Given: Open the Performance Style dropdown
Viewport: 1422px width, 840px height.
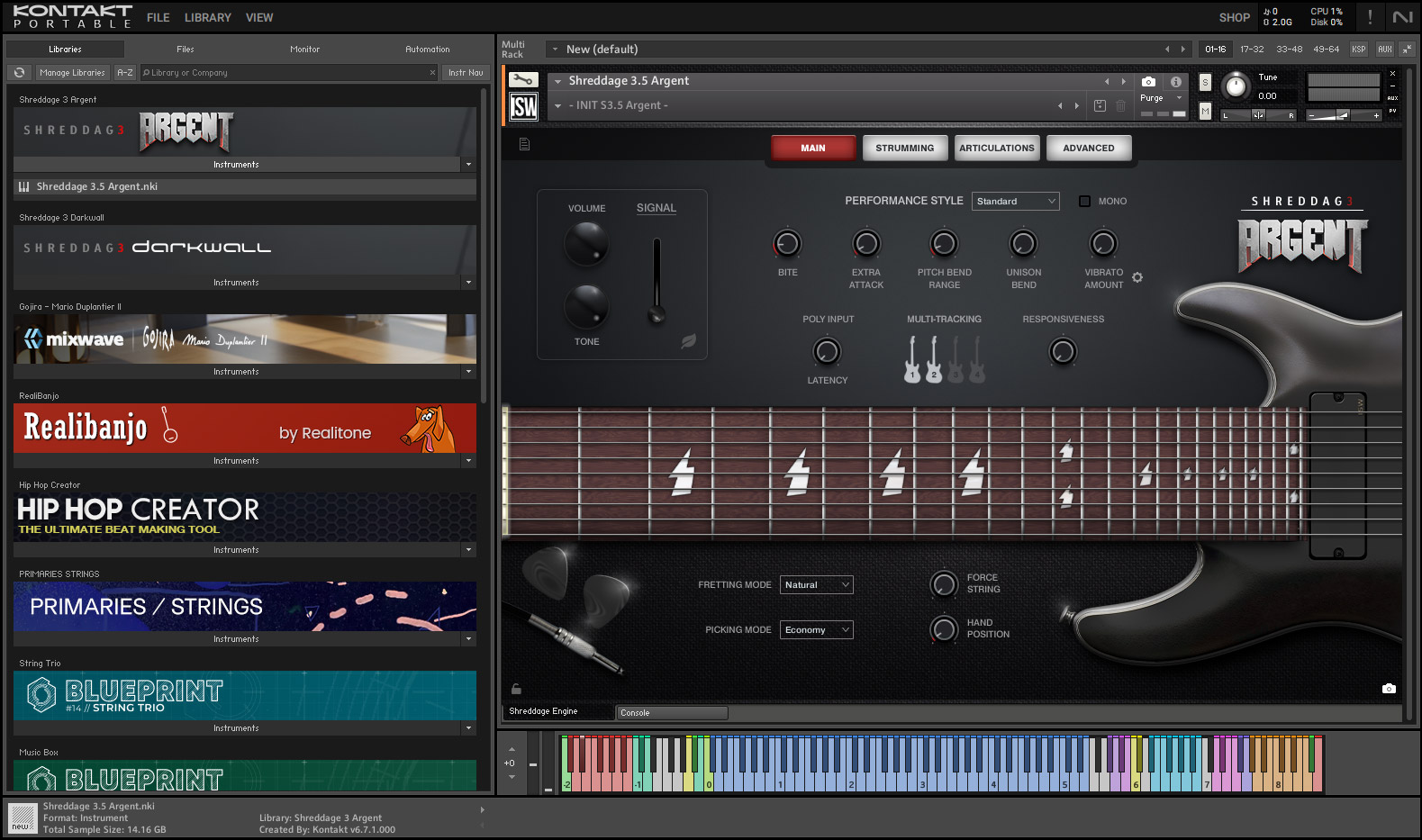Looking at the screenshot, I should pos(1015,202).
